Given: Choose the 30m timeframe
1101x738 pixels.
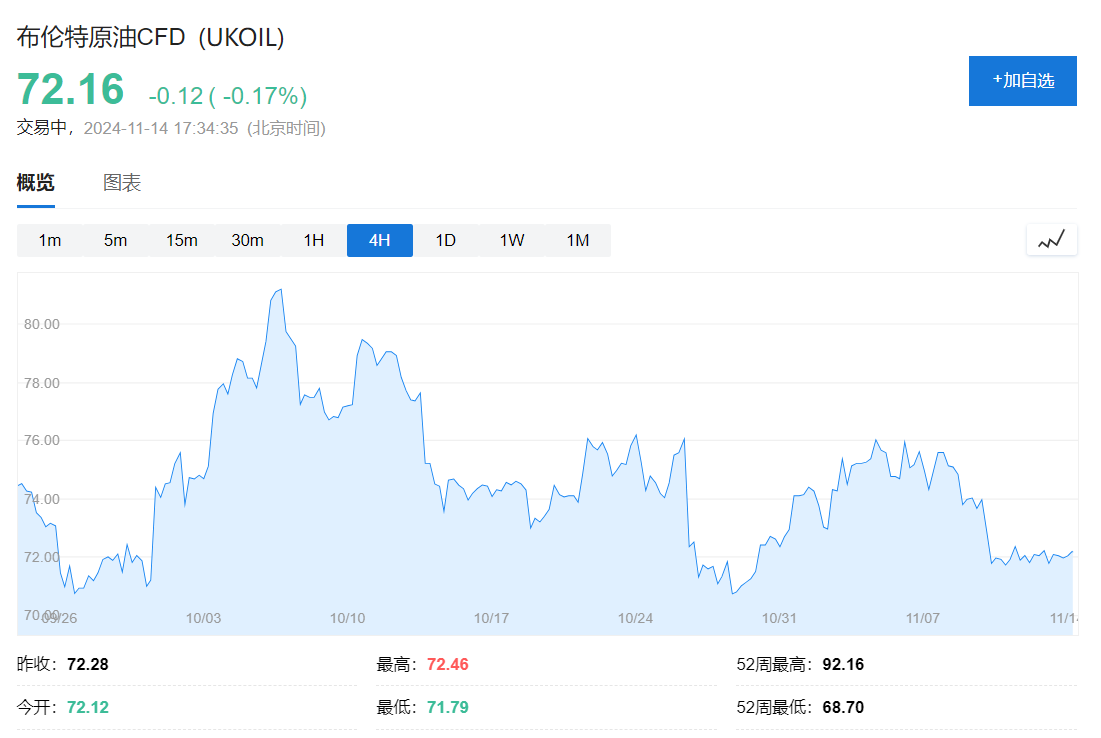Looking at the screenshot, I should tap(248, 240).
